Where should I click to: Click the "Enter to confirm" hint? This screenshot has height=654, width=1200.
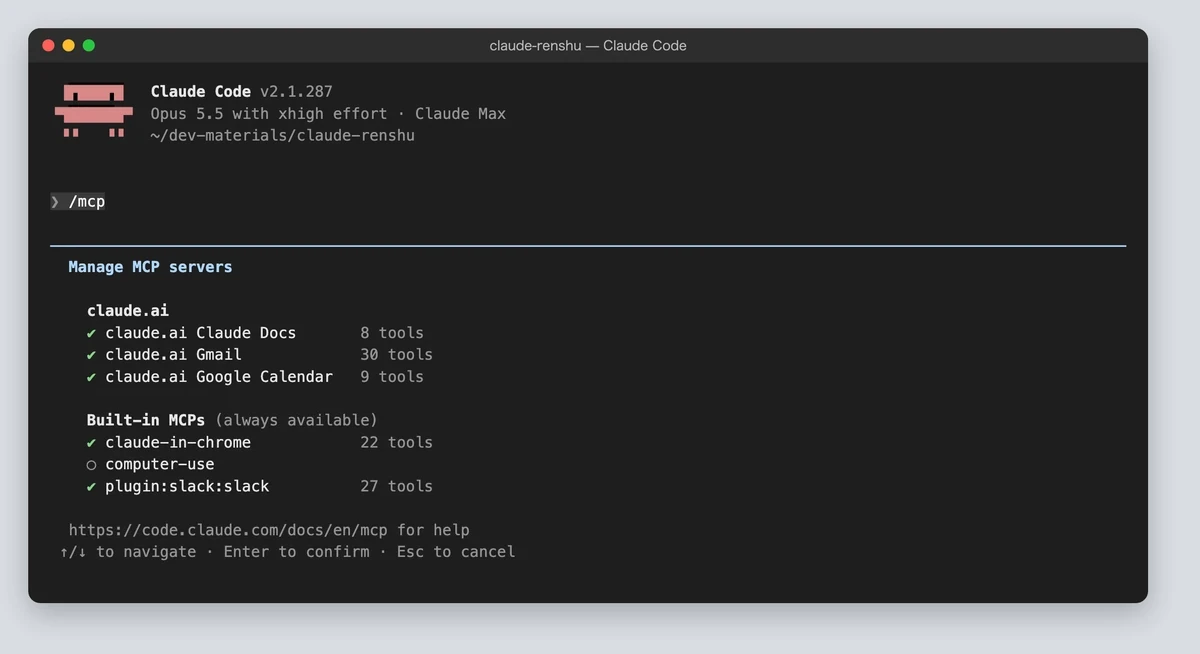tap(297, 552)
